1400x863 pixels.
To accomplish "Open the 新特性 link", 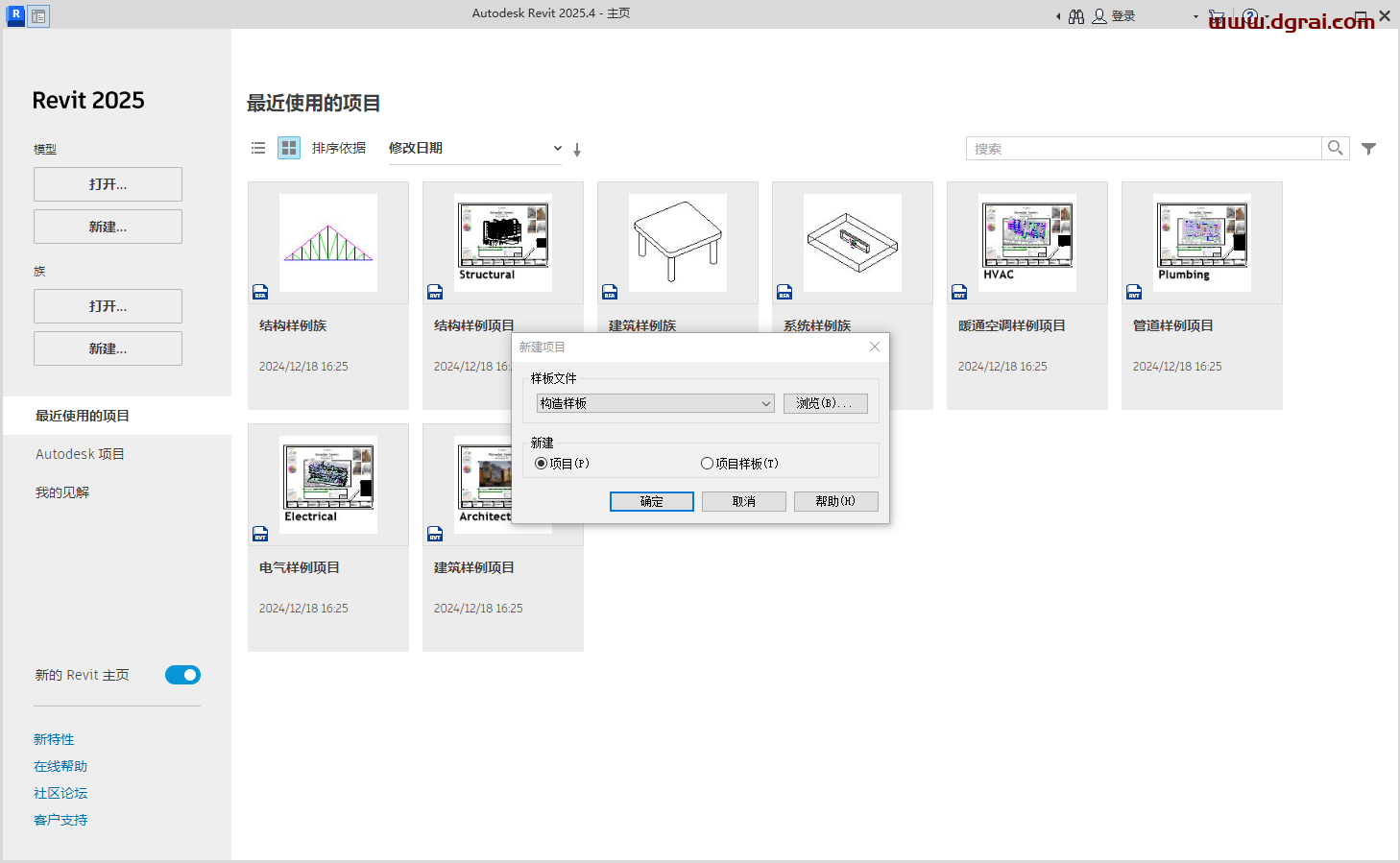I will click(54, 739).
